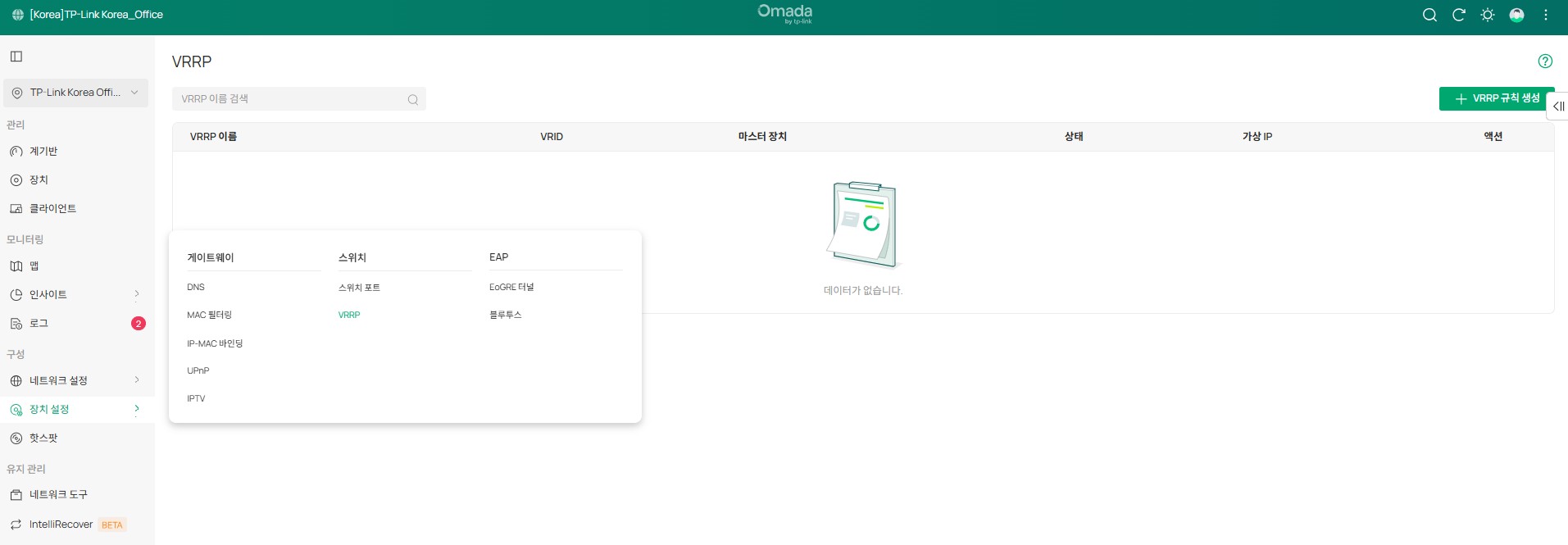Expand the right-side collapsed panel arrow
The image size is (1568, 545).
(1558, 107)
